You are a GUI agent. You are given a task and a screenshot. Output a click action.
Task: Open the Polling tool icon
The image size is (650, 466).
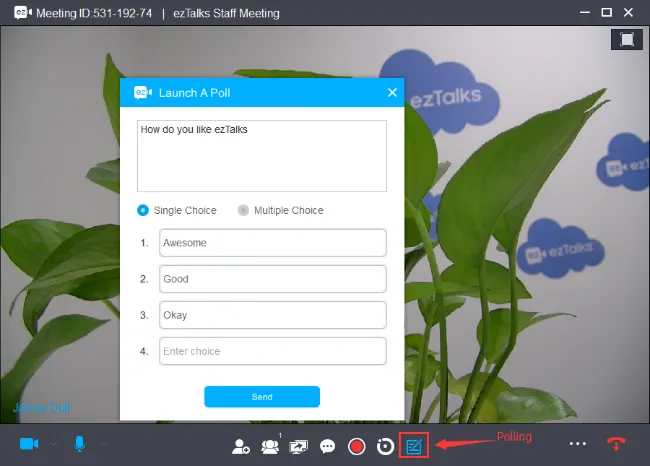click(x=414, y=446)
